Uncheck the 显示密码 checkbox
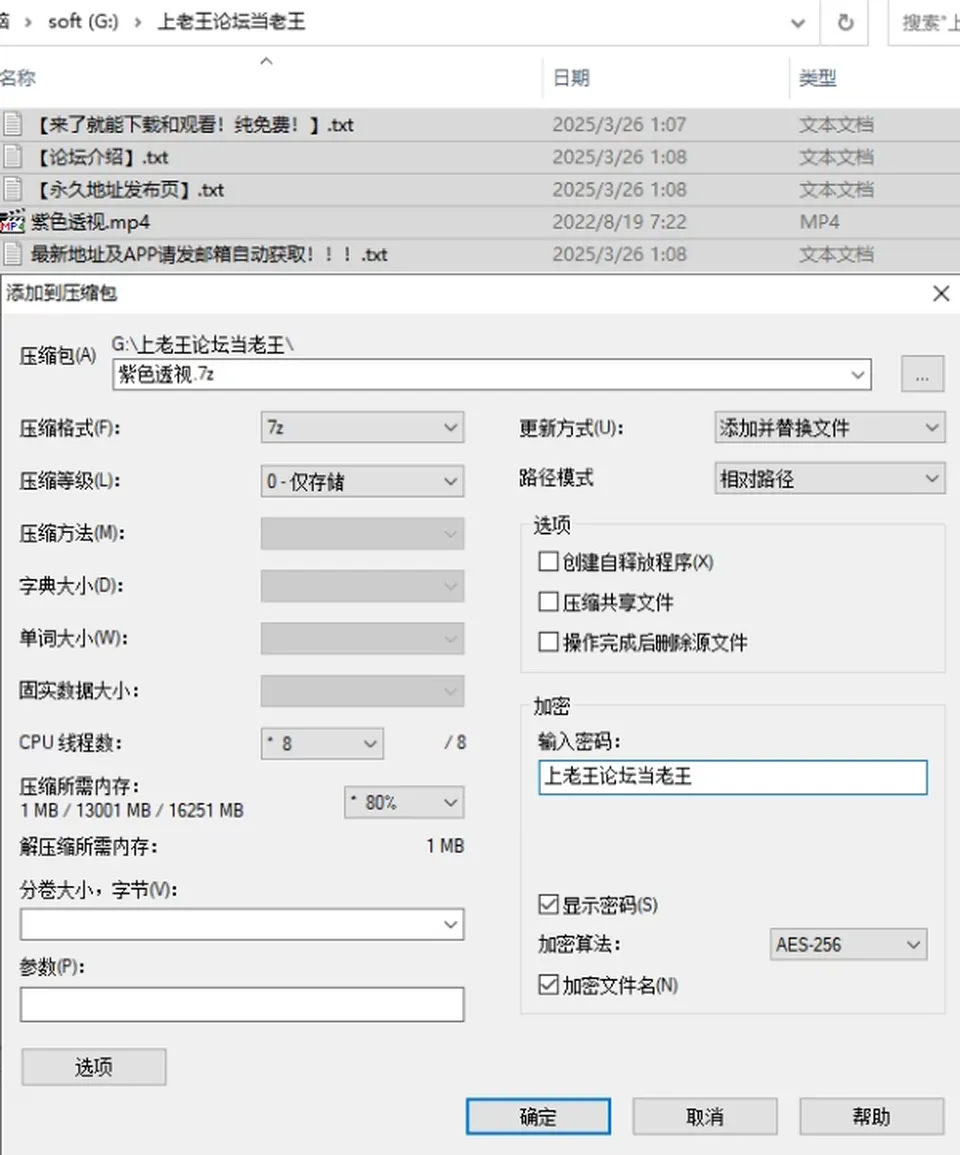 (548, 905)
